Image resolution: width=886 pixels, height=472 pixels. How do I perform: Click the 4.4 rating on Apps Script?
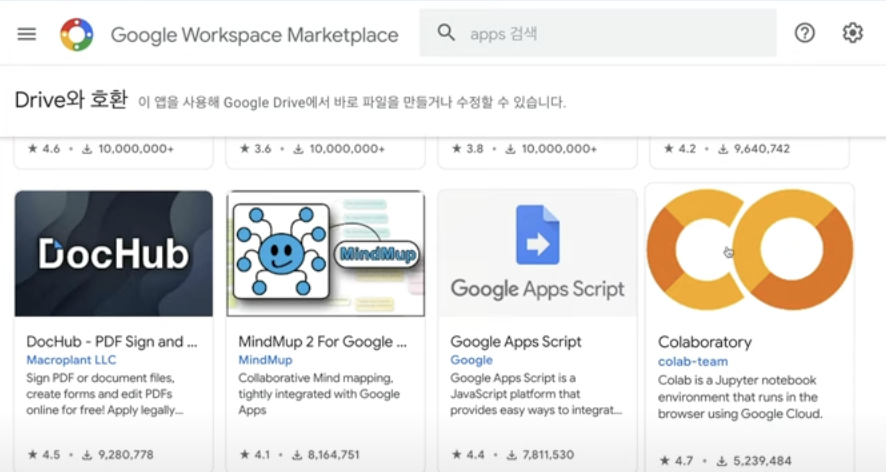tap(467, 454)
